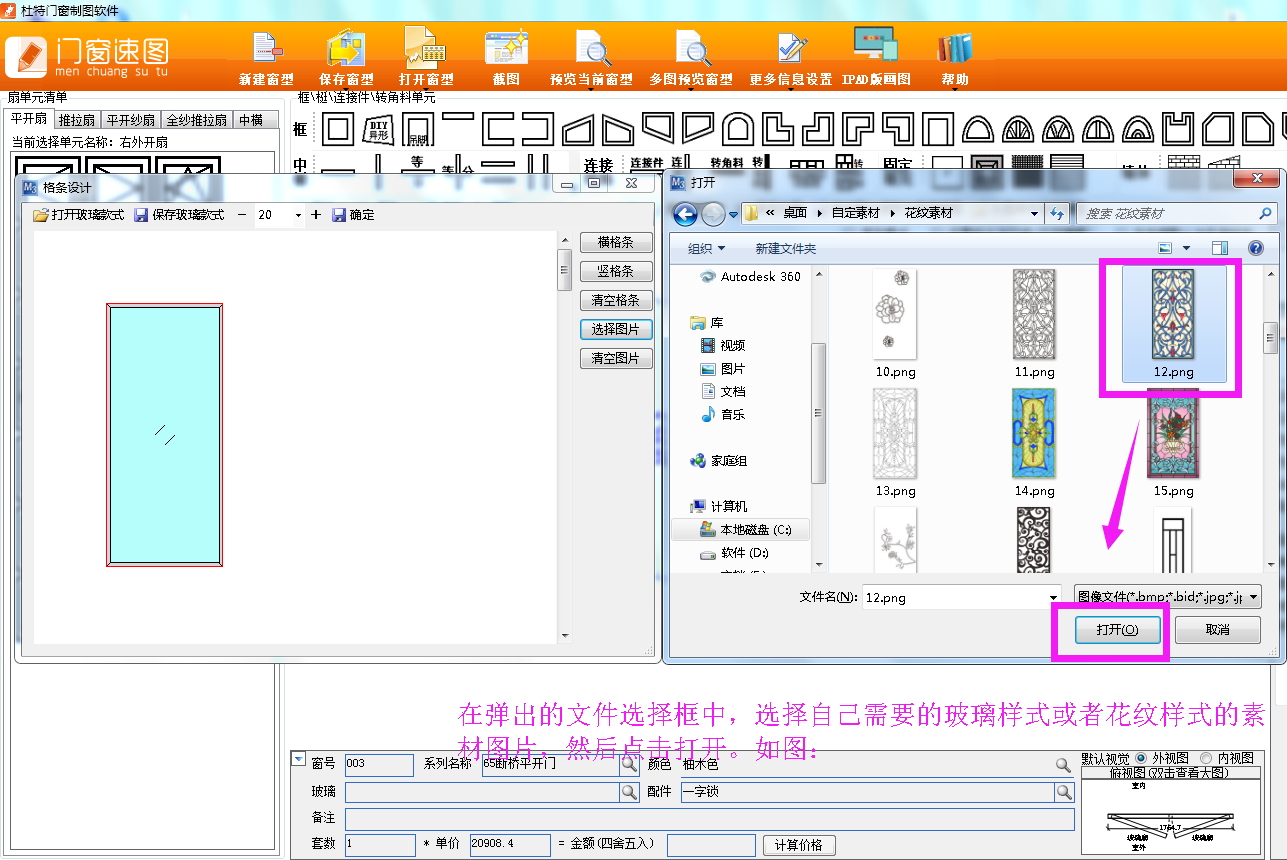1287x860 pixels.
Task: Click the 搜索 花纹素材 search box
Action: (x=1175, y=213)
